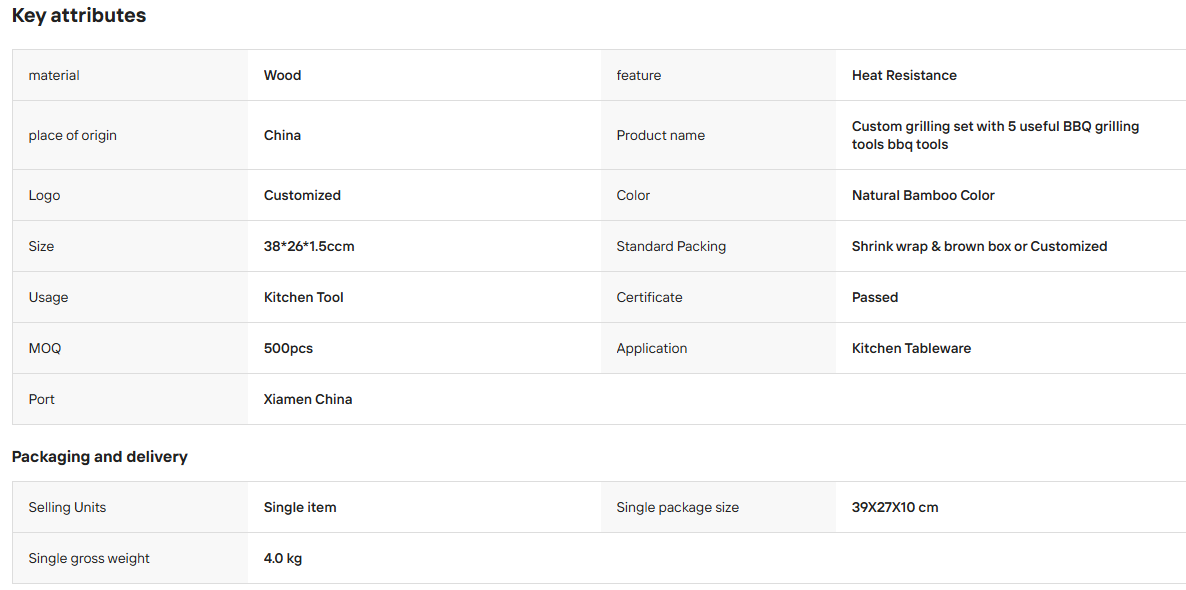Screen dimensions: 1186x590
Task: Click the 39X27X10 cm package size value
Action: tap(895, 507)
